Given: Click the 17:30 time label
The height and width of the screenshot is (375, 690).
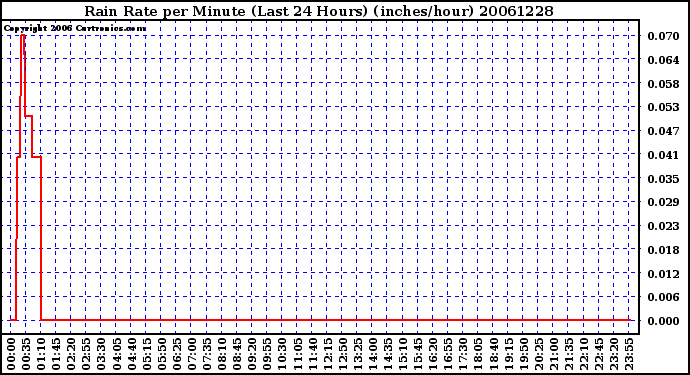Looking at the screenshot, I should click(463, 354).
